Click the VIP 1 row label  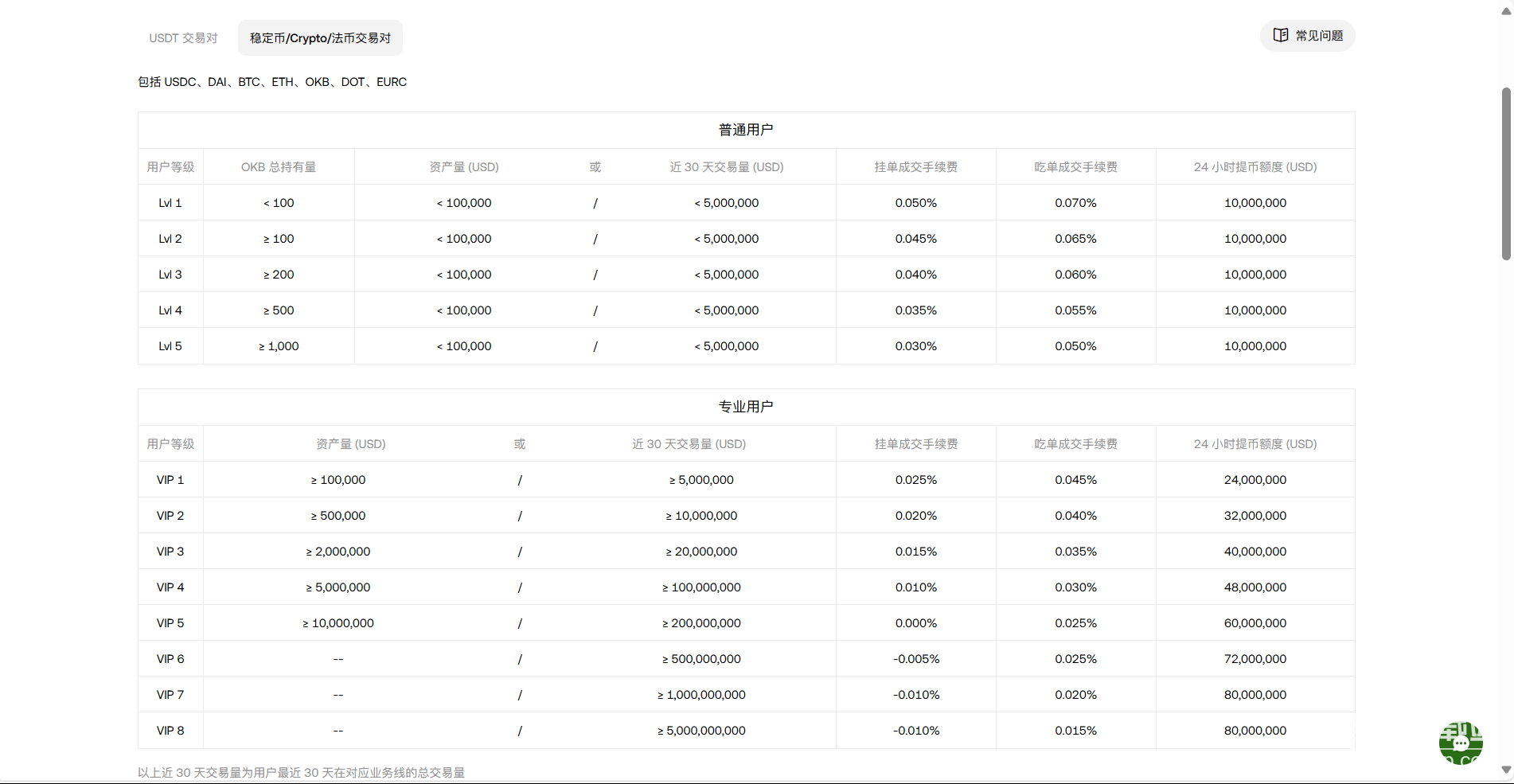pos(170,480)
